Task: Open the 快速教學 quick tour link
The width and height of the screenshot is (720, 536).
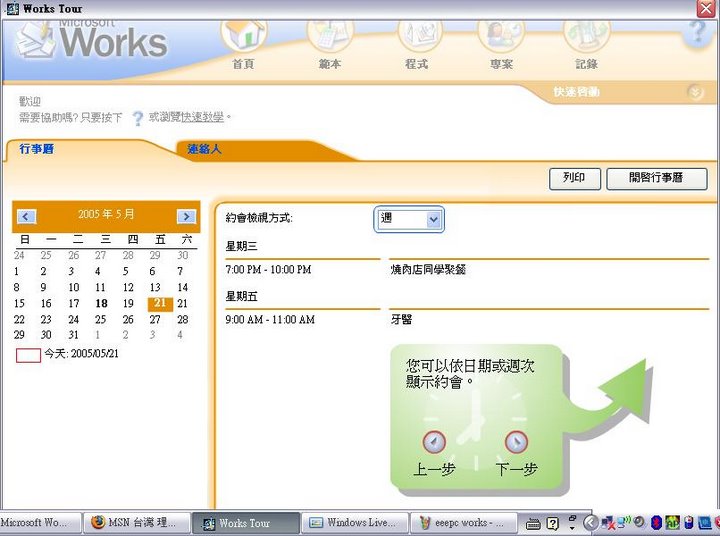Action: pyautogui.click(x=202, y=118)
